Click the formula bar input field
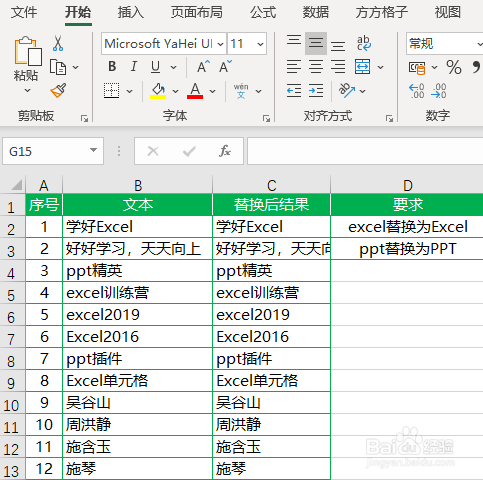The height and width of the screenshot is (480, 483). coord(365,151)
